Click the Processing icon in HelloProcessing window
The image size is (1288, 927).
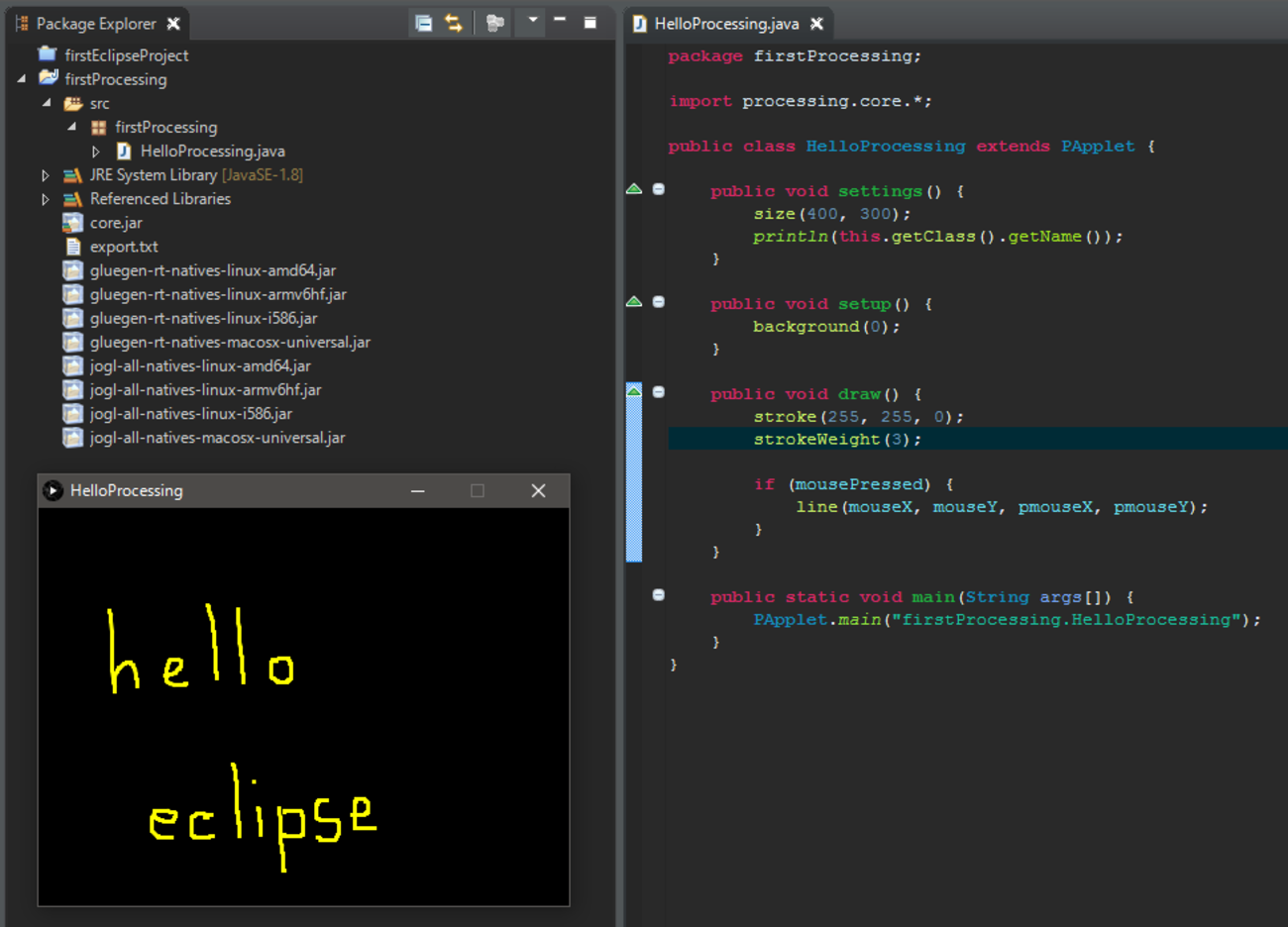pyautogui.click(x=54, y=490)
